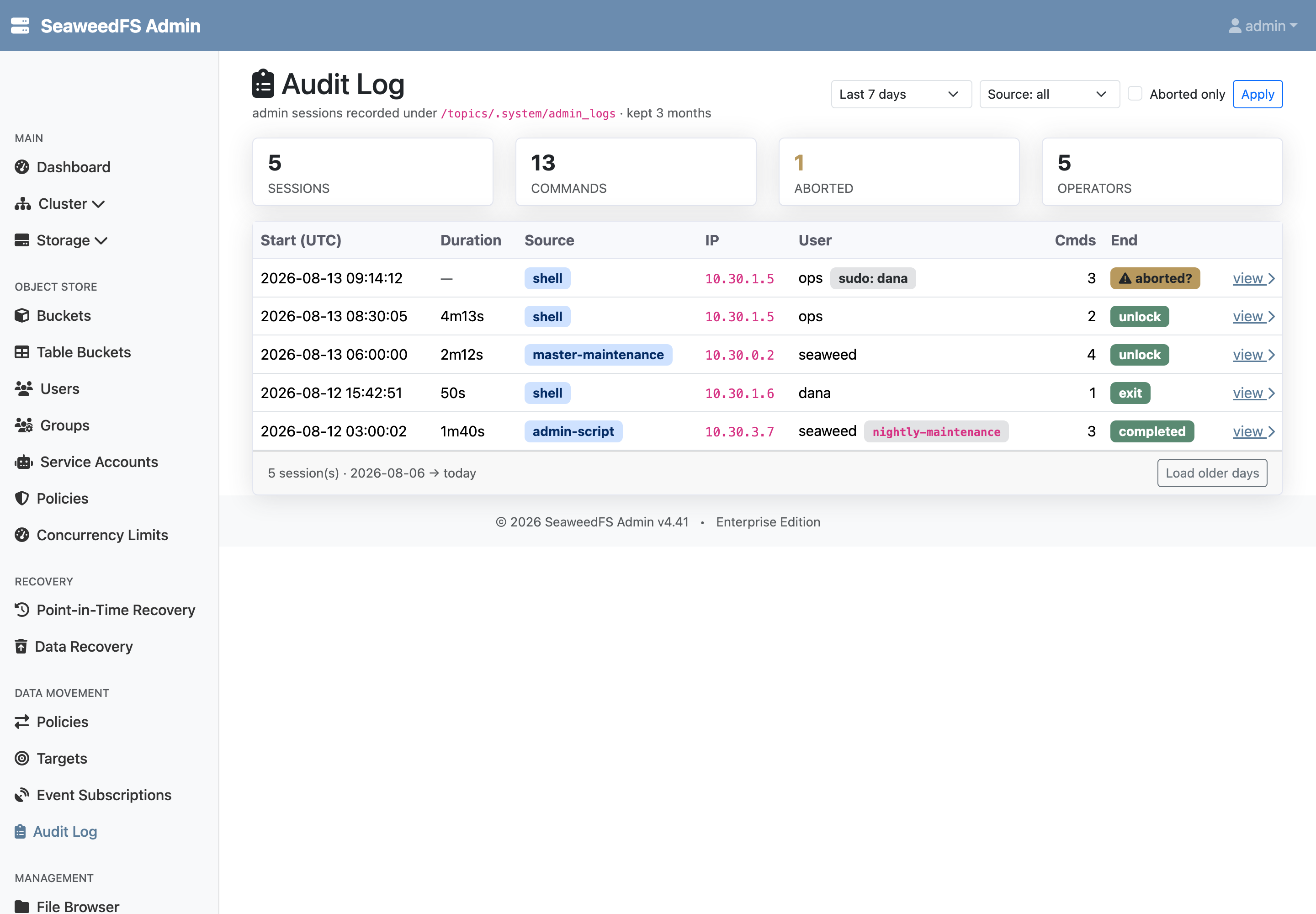Open Concurrency Limits page
The height and width of the screenshot is (914, 1316).
click(102, 535)
